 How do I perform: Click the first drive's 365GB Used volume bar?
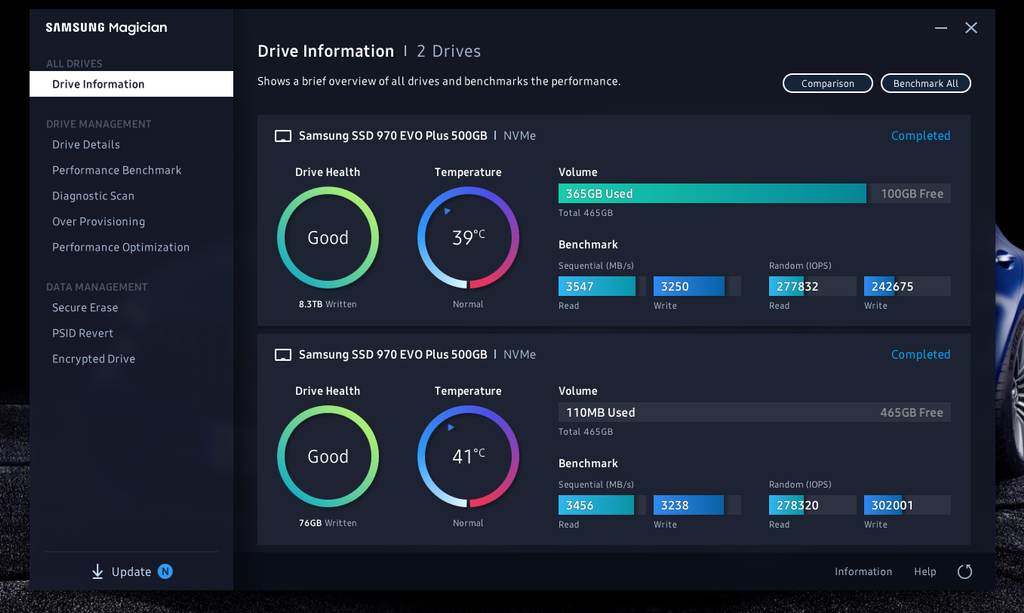coord(711,194)
